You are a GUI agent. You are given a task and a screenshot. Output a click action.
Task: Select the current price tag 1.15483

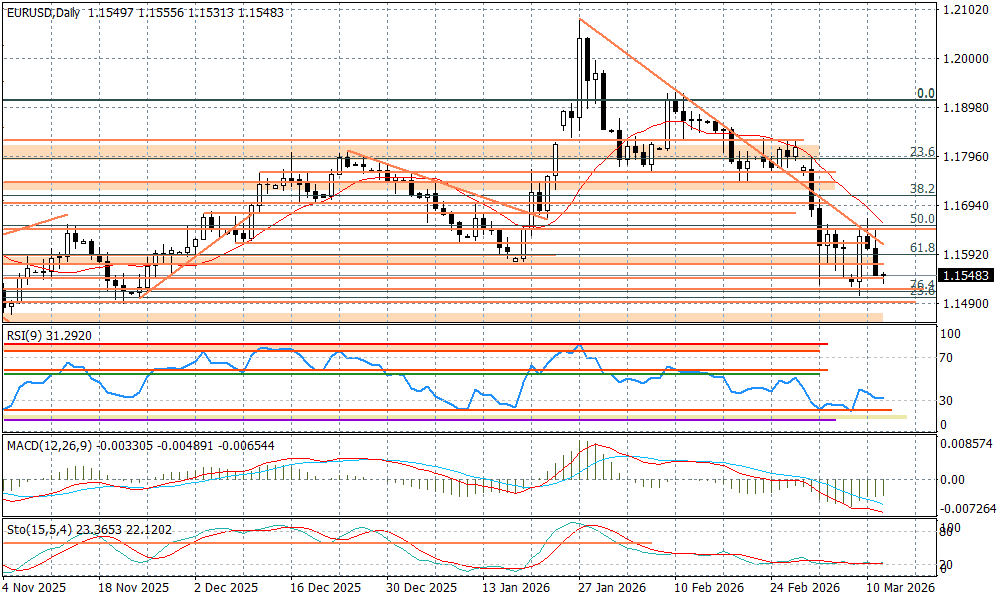tap(965, 275)
